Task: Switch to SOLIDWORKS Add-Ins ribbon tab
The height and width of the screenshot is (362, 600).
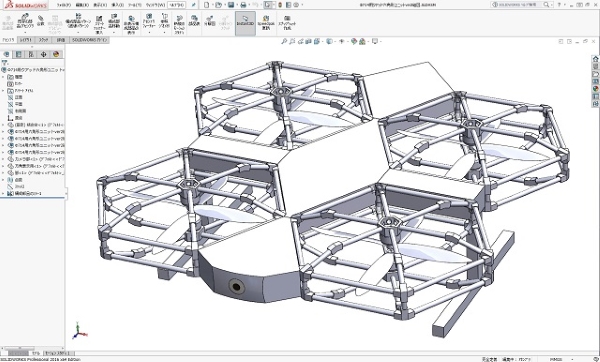Action: (89, 40)
